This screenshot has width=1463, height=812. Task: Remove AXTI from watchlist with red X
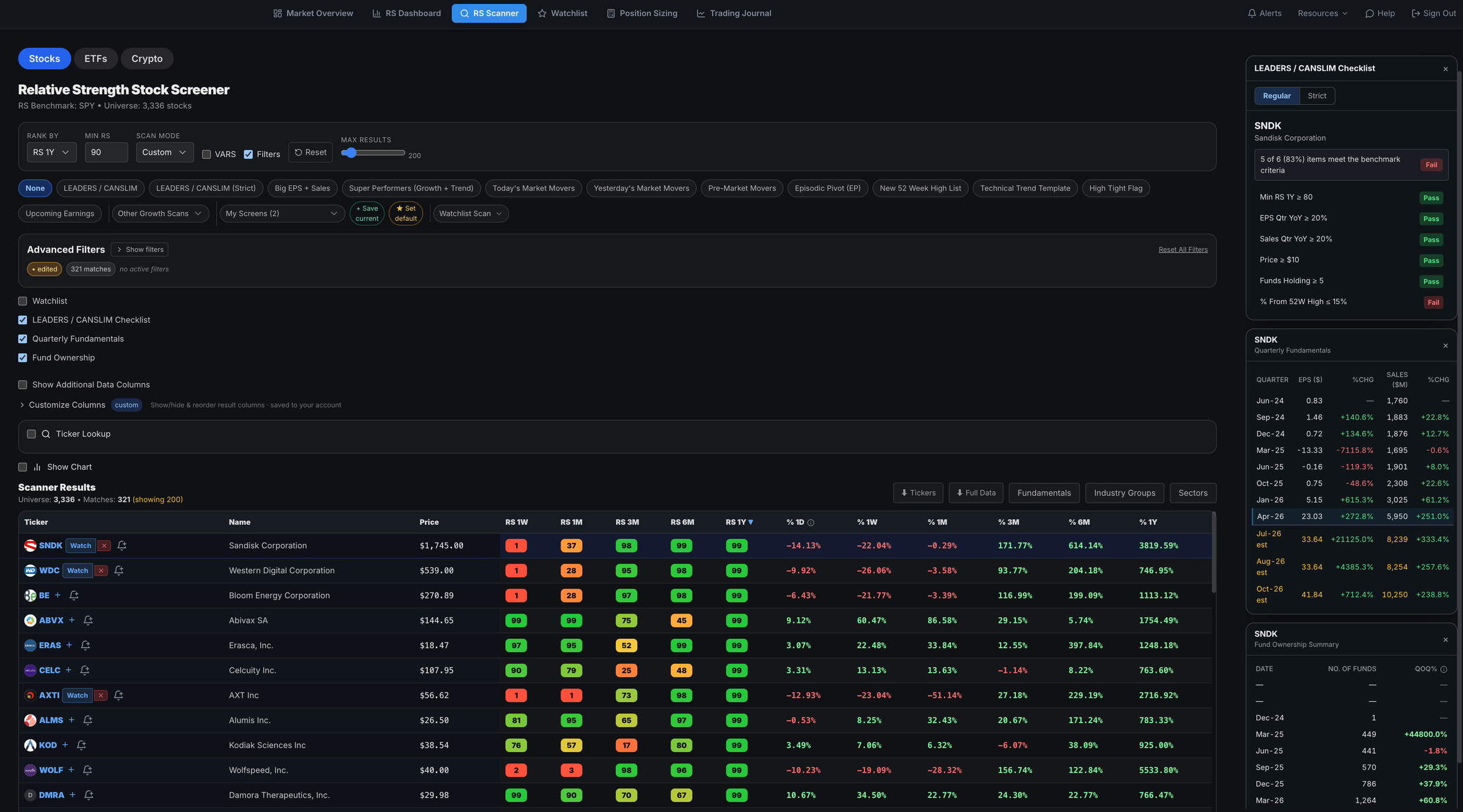coord(101,695)
